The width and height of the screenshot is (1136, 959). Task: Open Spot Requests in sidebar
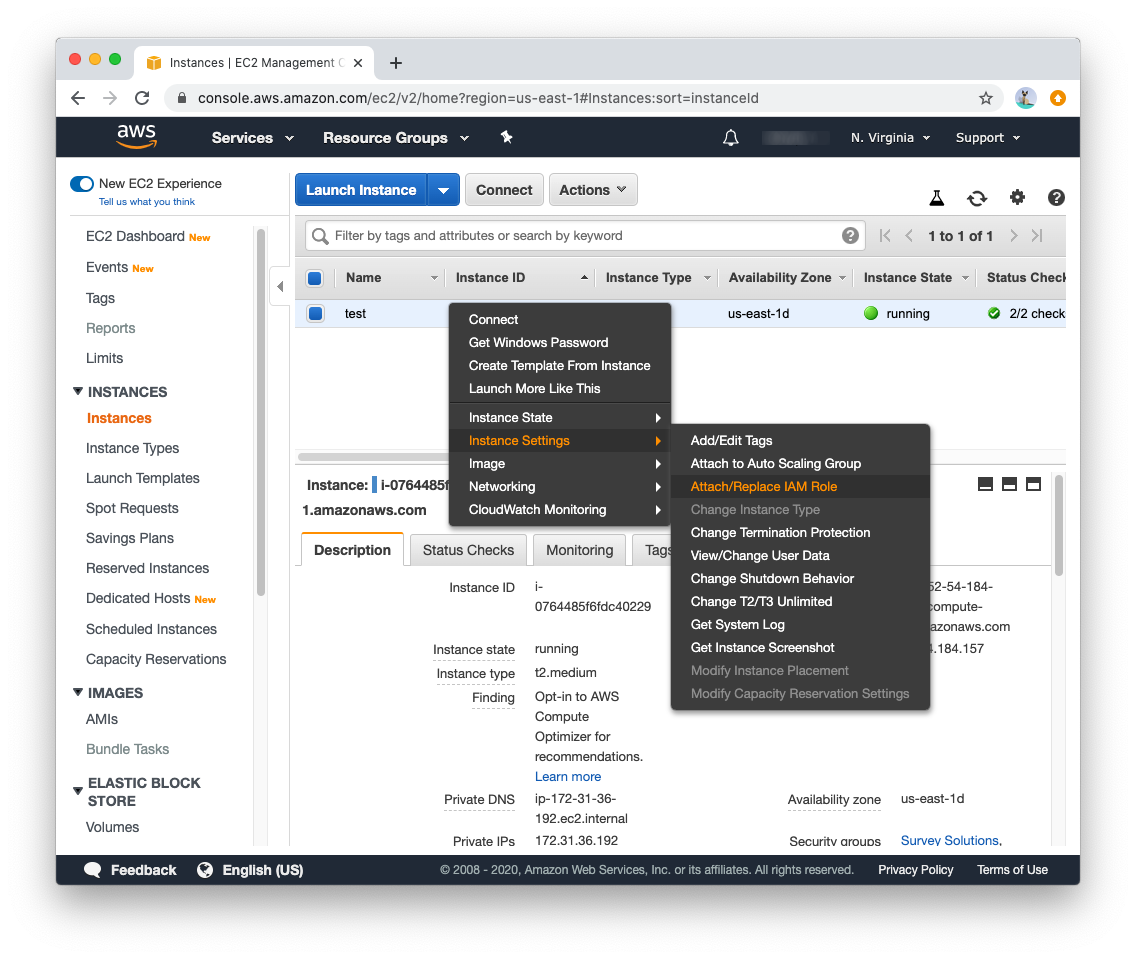(x=132, y=508)
